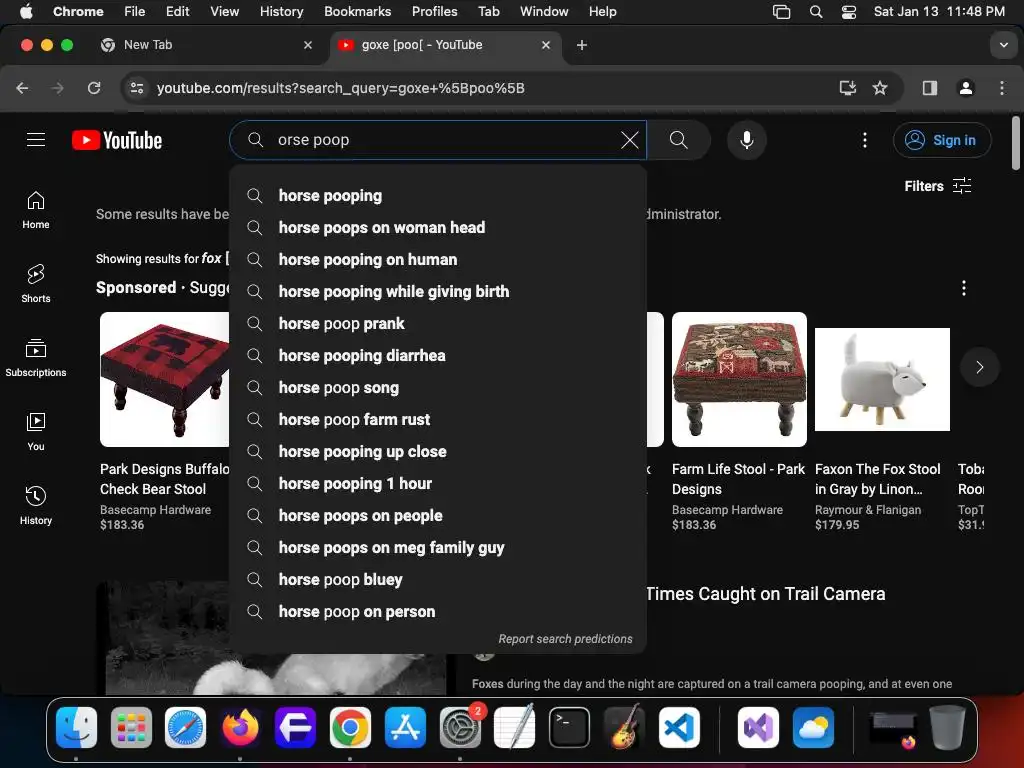Open the Chrome profile icon
The height and width of the screenshot is (768, 1024).
point(965,88)
